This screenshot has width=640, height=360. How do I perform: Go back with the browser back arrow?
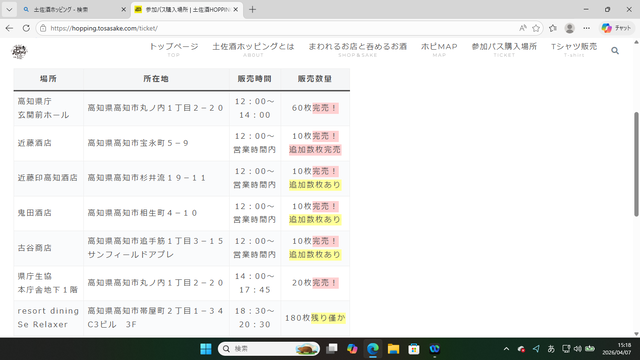(x=9, y=28)
